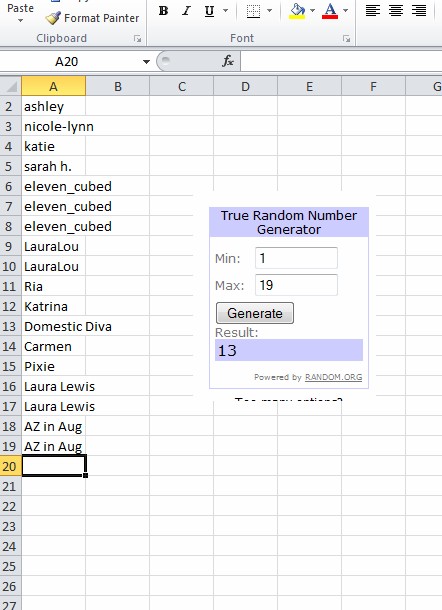
Task: Select column C header
Action: 182,86
